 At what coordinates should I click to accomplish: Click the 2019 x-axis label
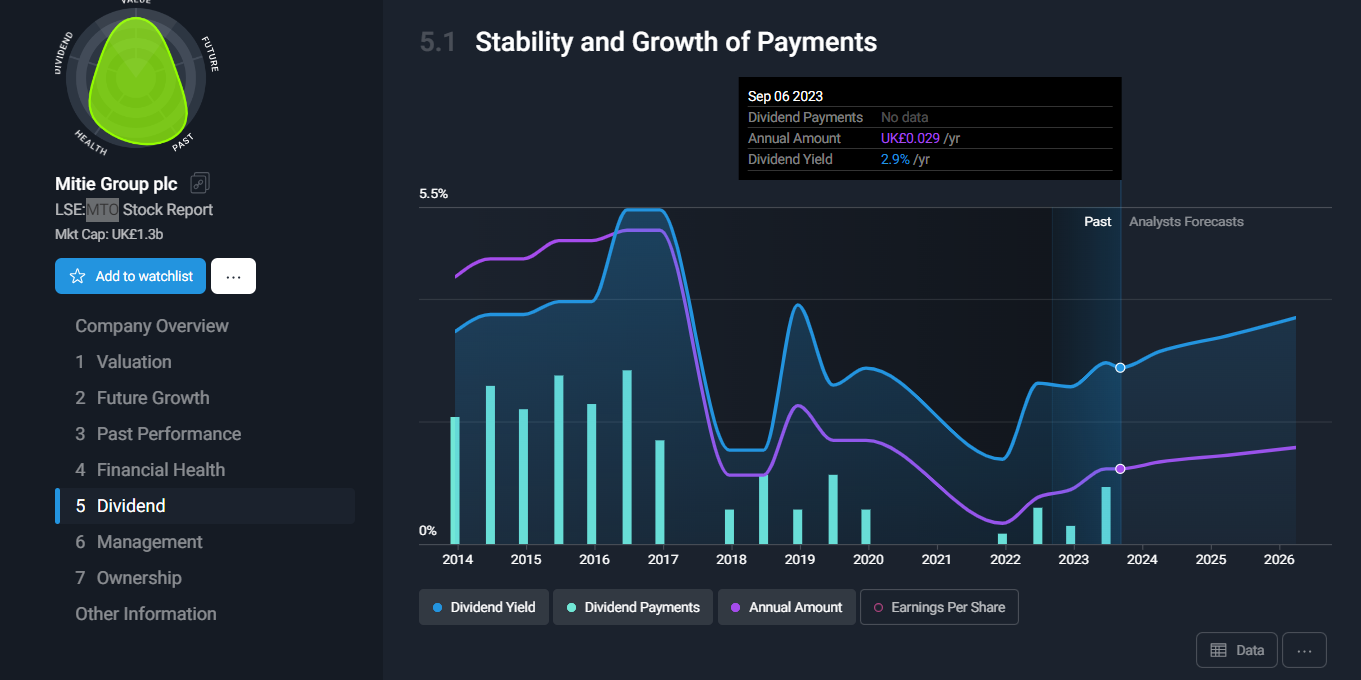[x=799, y=559]
